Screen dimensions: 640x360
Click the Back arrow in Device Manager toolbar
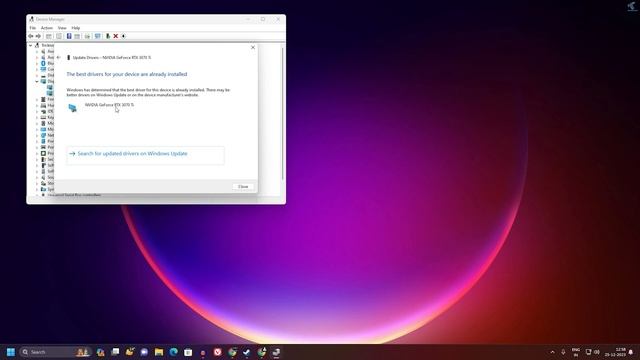click(x=31, y=36)
